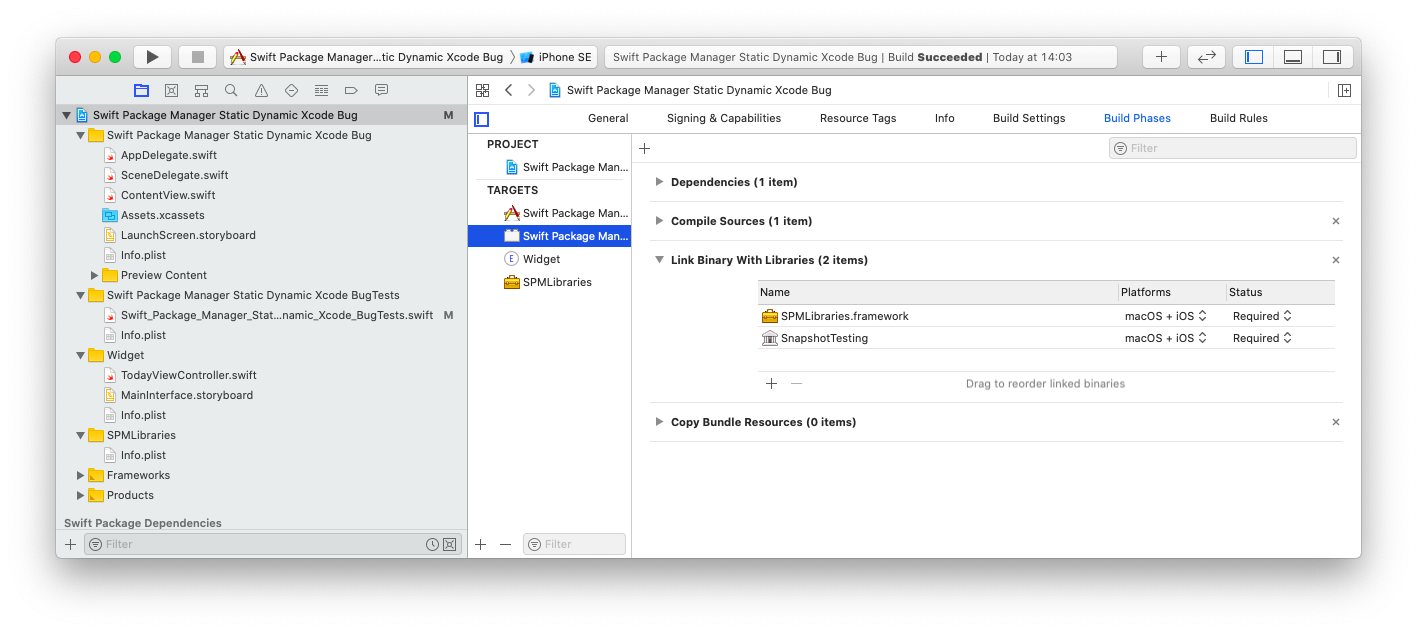This screenshot has height=632, width=1417.
Task: Open Assets.xcassets
Action: (x=162, y=215)
